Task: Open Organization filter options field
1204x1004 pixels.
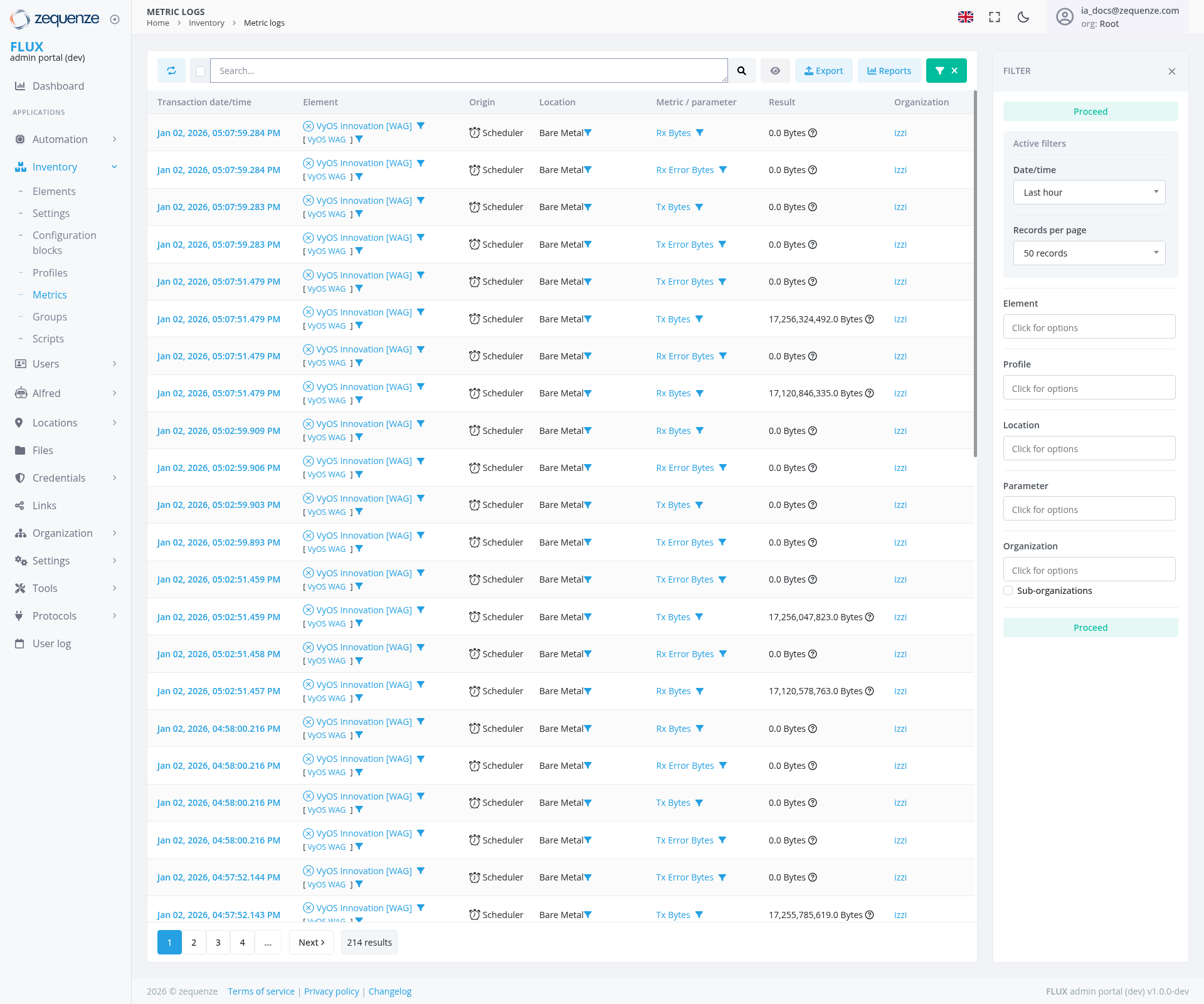Action: click(x=1089, y=570)
